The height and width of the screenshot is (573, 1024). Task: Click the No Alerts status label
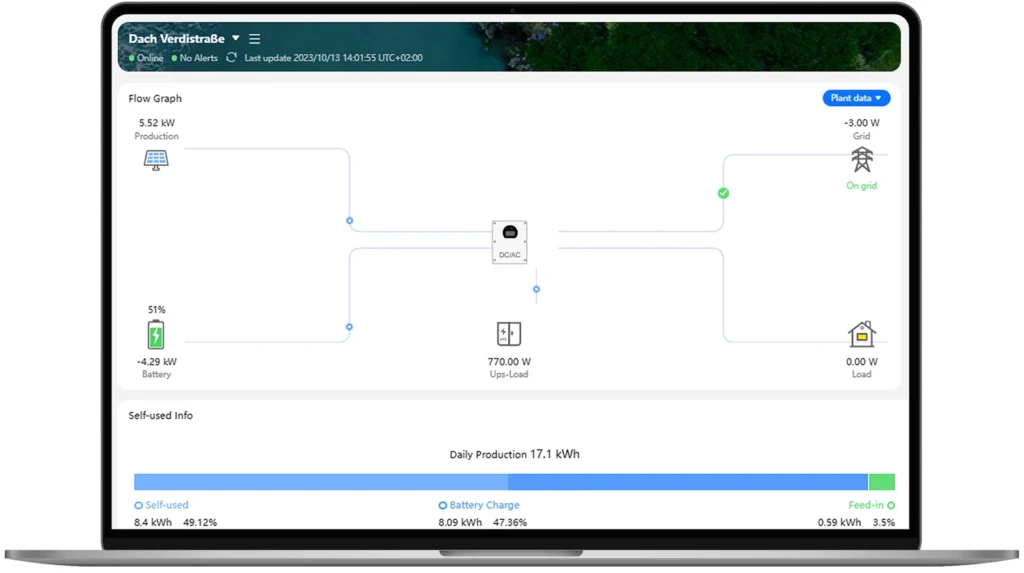(x=195, y=58)
